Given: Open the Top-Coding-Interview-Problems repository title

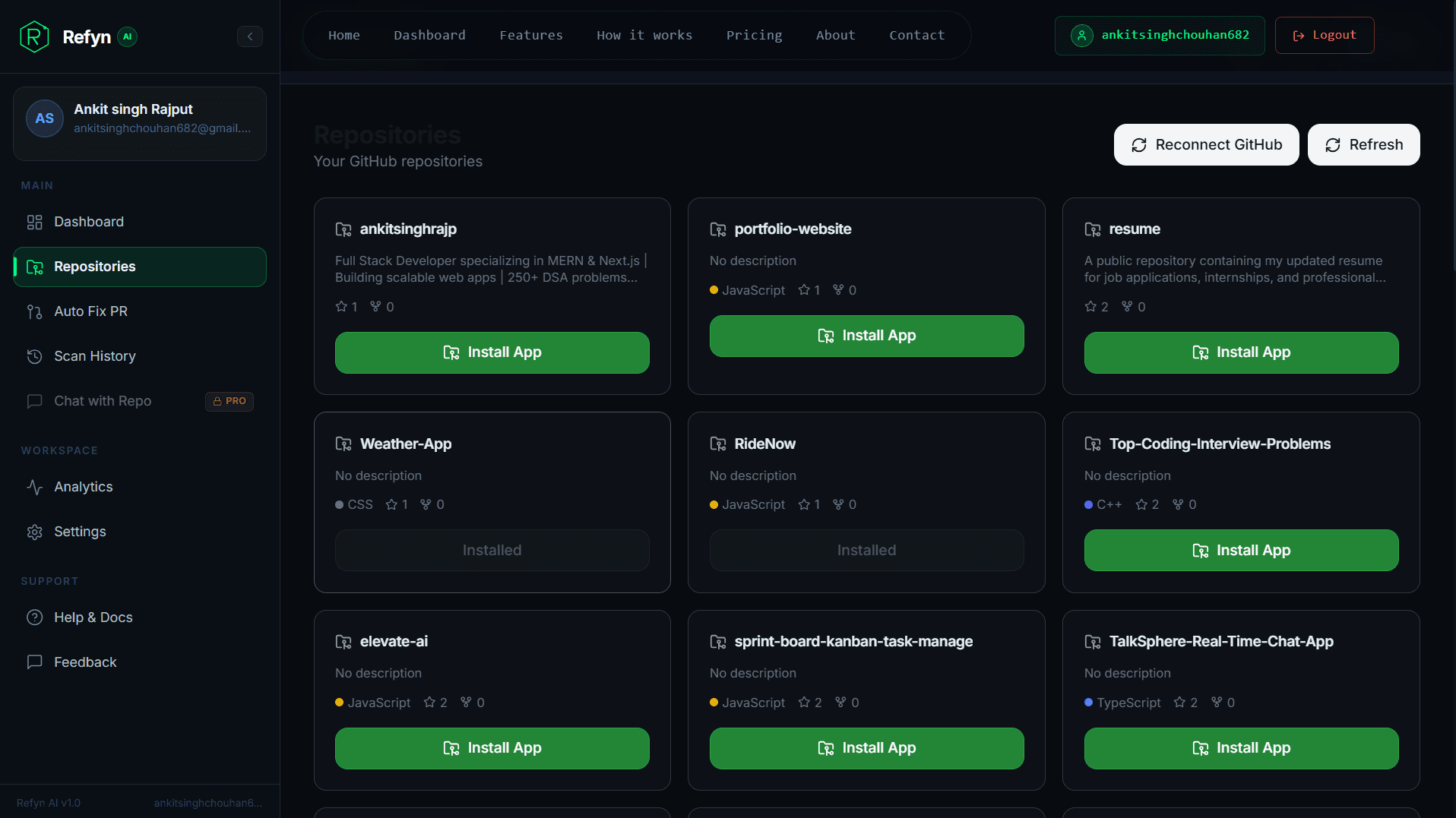Looking at the screenshot, I should (1219, 444).
